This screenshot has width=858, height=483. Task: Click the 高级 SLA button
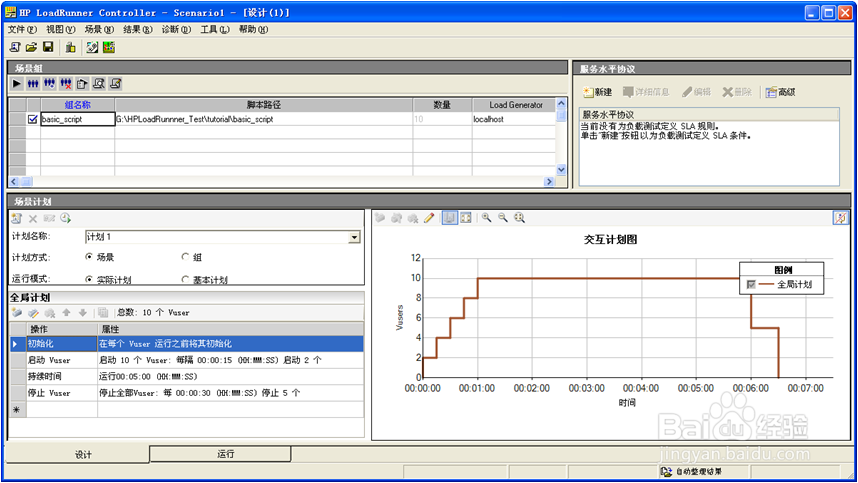780,92
